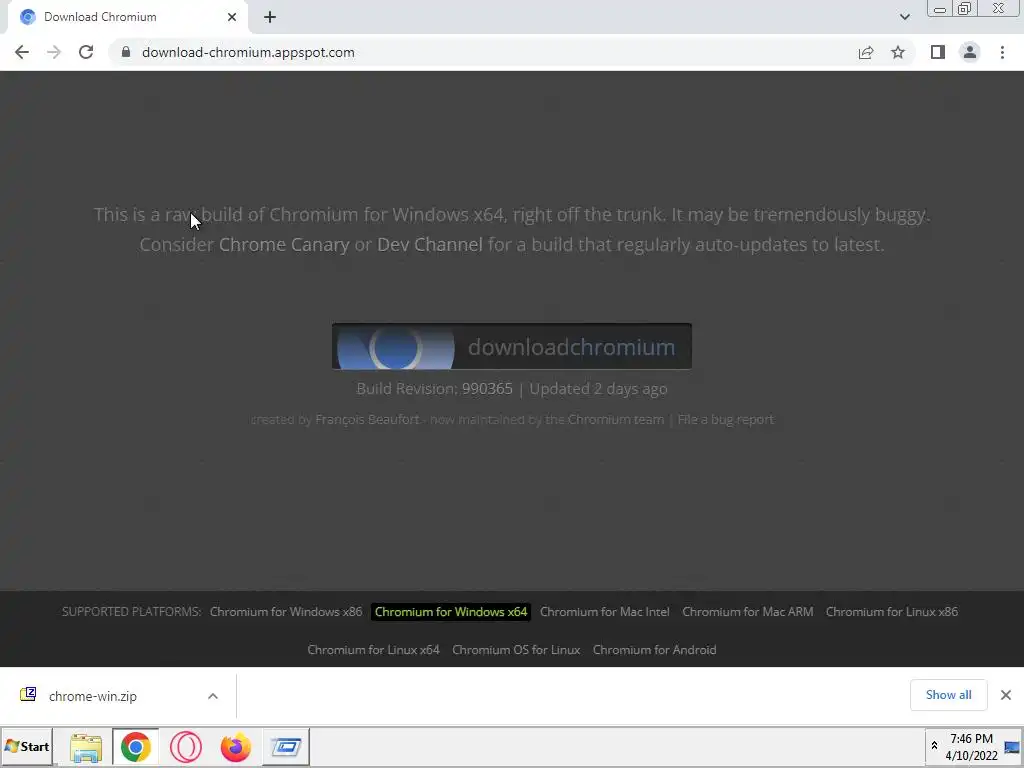Reload the Download Chromium page
The height and width of the screenshot is (768, 1024).
pyautogui.click(x=86, y=52)
